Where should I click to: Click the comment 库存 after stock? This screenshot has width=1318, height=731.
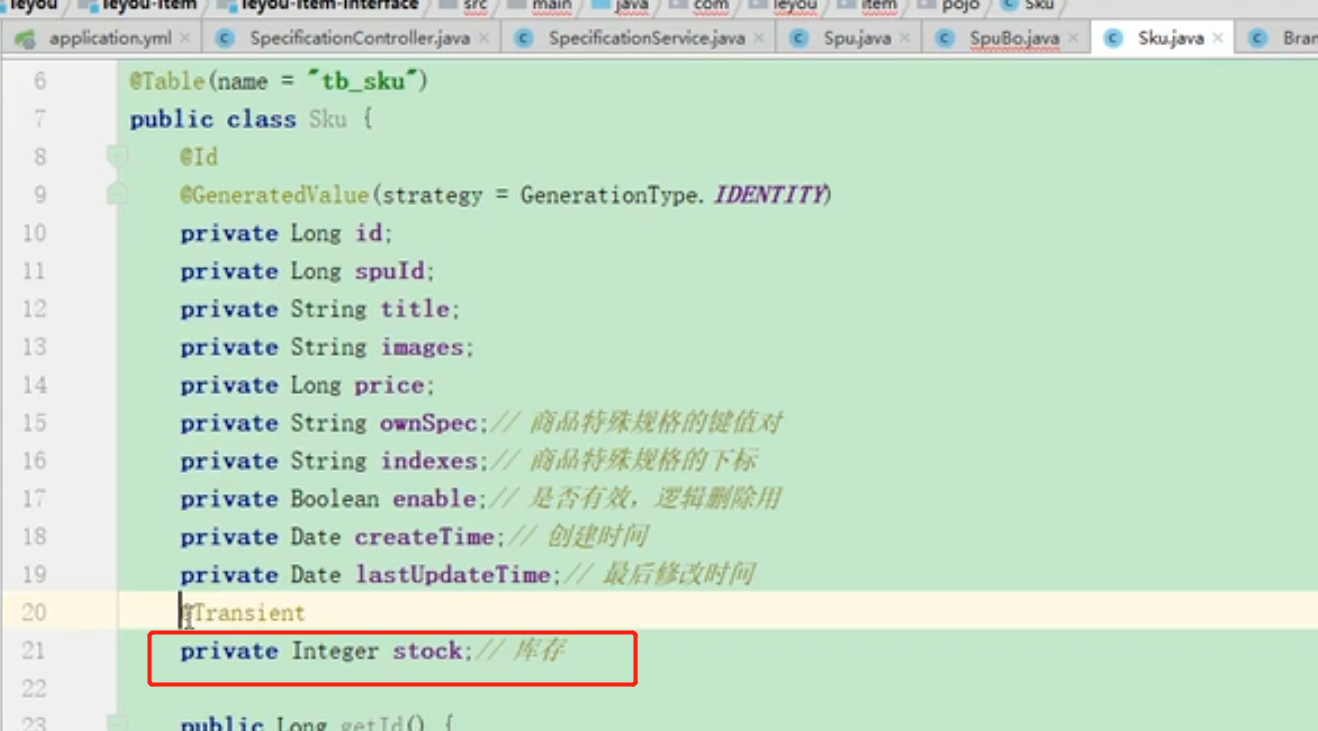click(539, 651)
